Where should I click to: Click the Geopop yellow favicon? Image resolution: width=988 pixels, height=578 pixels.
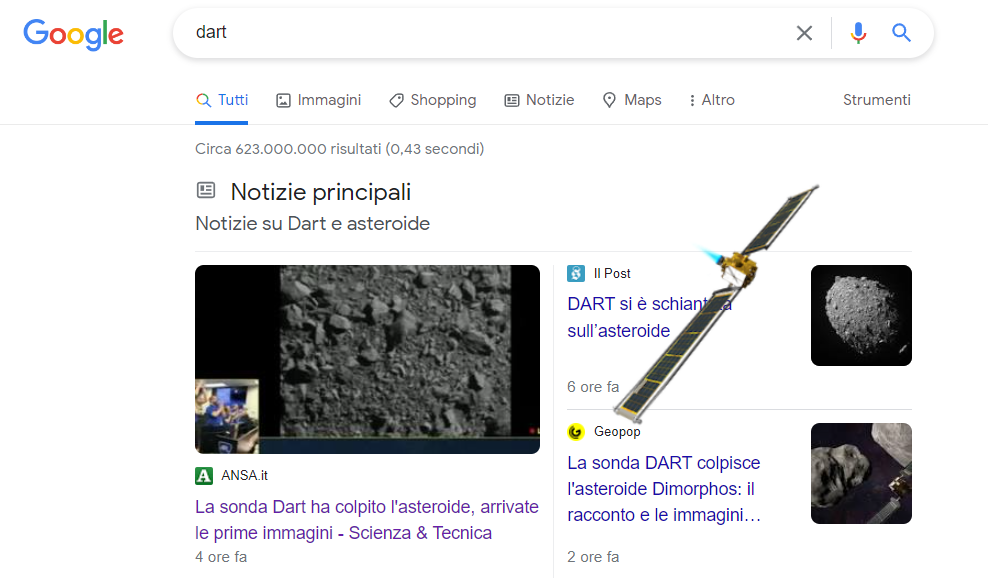click(x=576, y=432)
